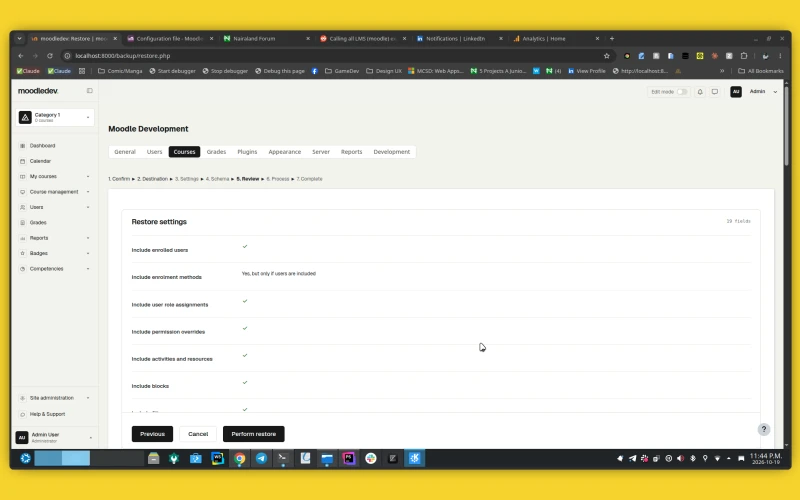
Task: Show more bookmarks chevron
Action: coord(722,71)
